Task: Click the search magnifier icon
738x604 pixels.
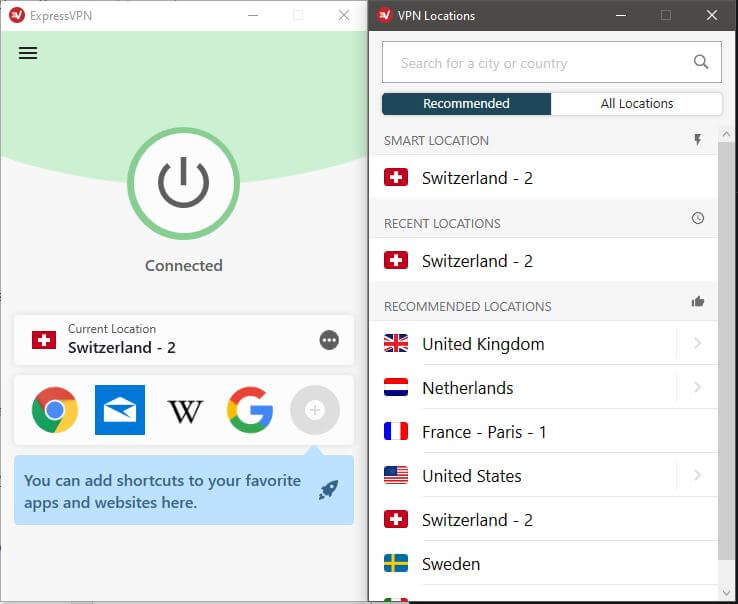Action: (701, 62)
